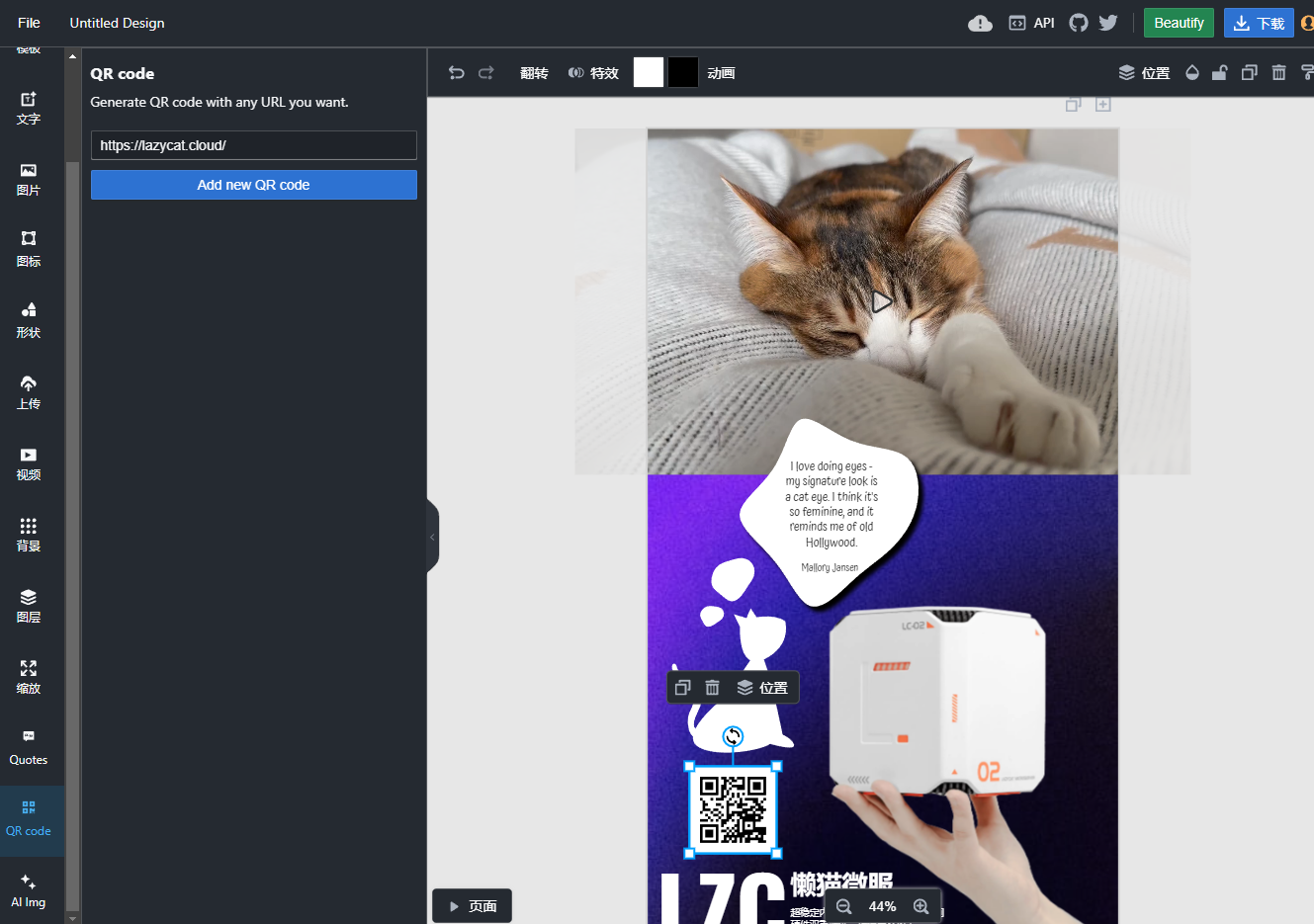Screen dimensions: 1314x924
Task: Click the duplicate page icon above canvas
Action: tap(1074, 104)
